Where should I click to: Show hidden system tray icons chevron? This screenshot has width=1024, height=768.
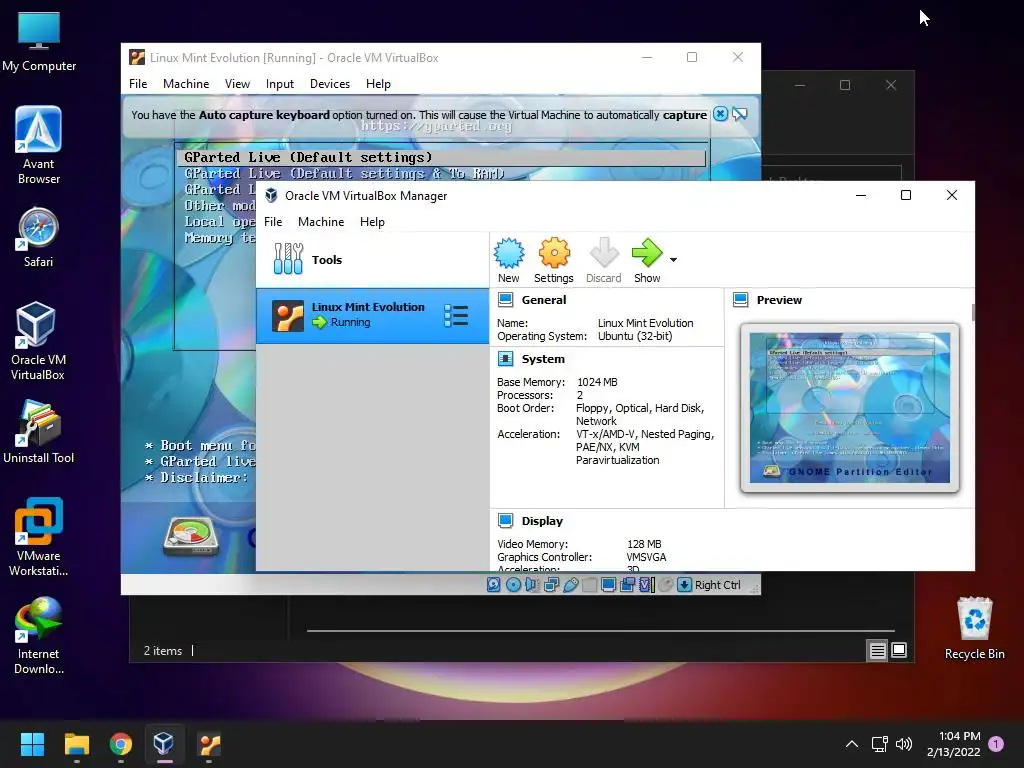pos(852,744)
